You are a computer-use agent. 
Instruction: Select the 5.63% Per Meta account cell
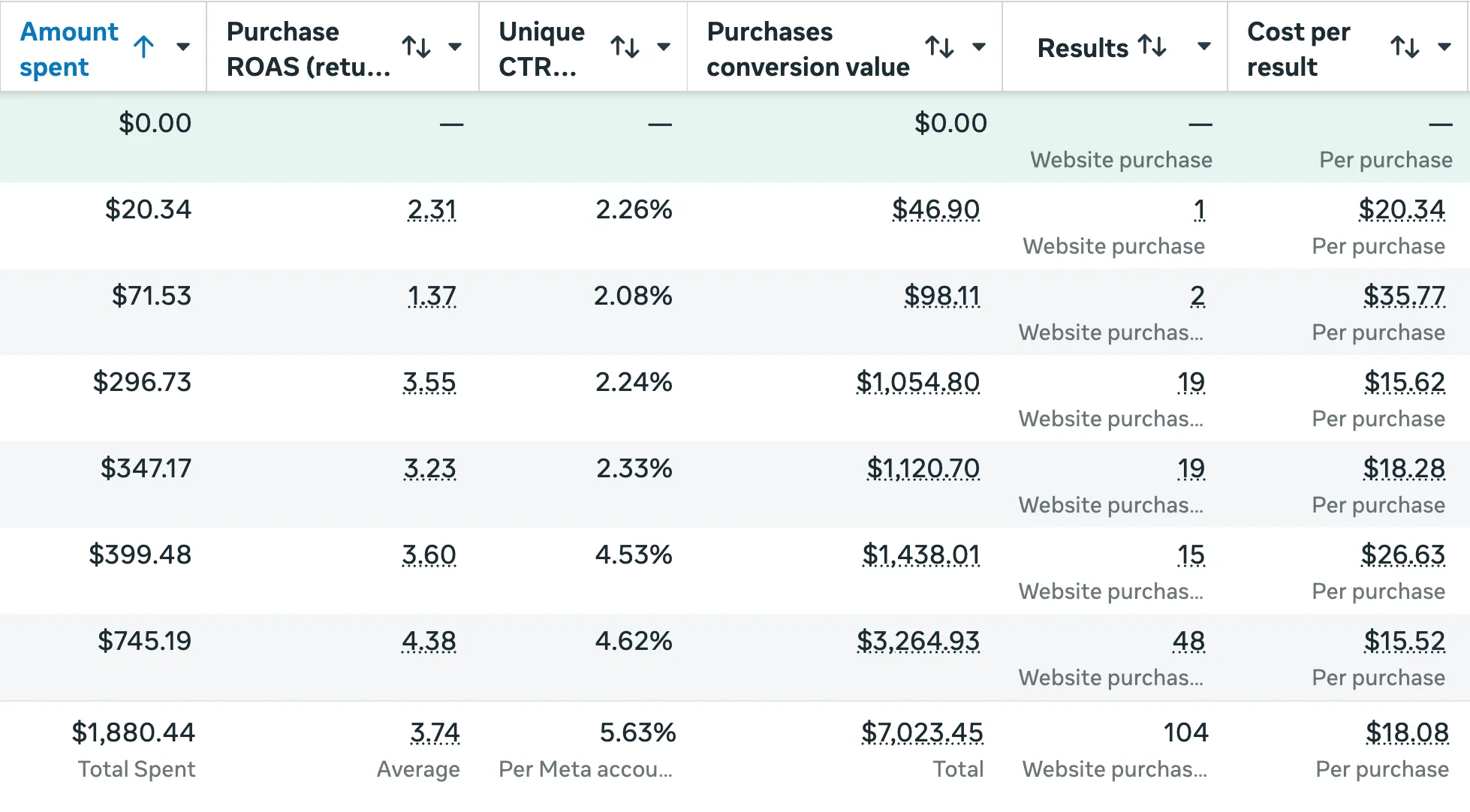pyautogui.click(x=637, y=732)
